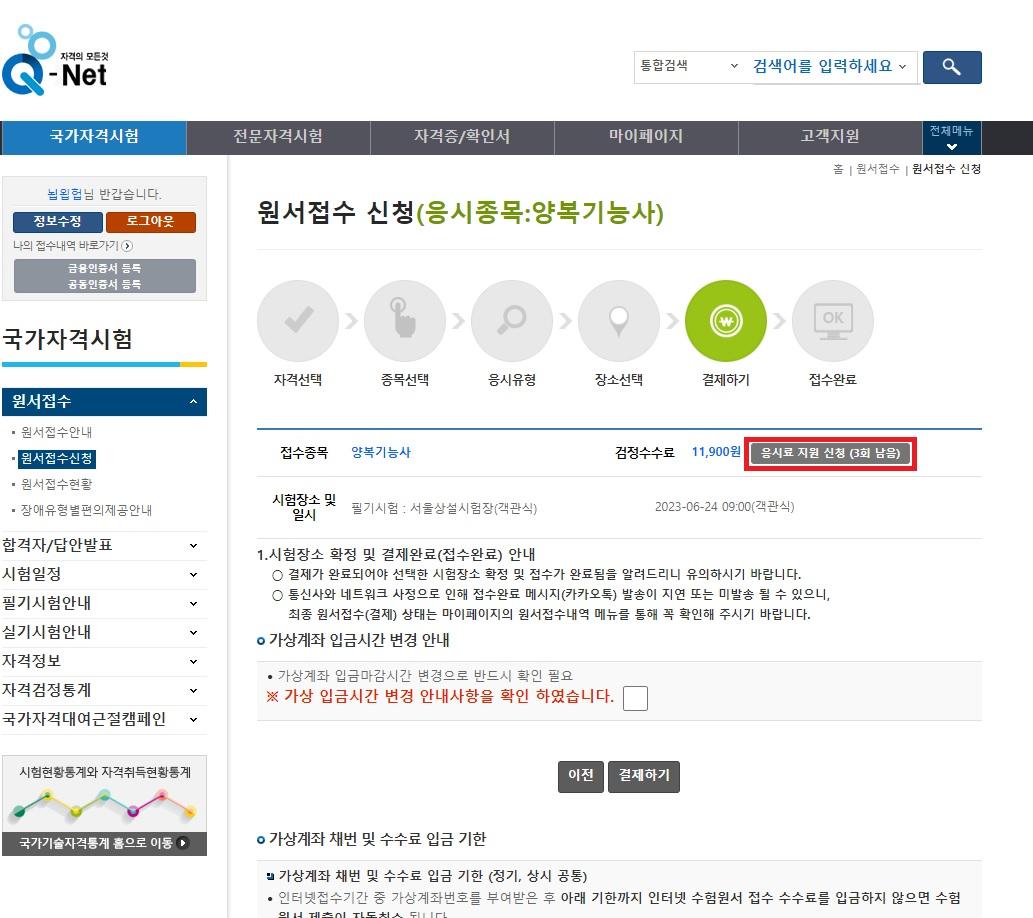
Task: Check the 가상 입금시간 변경 confirmation checkbox
Action: tap(637, 698)
